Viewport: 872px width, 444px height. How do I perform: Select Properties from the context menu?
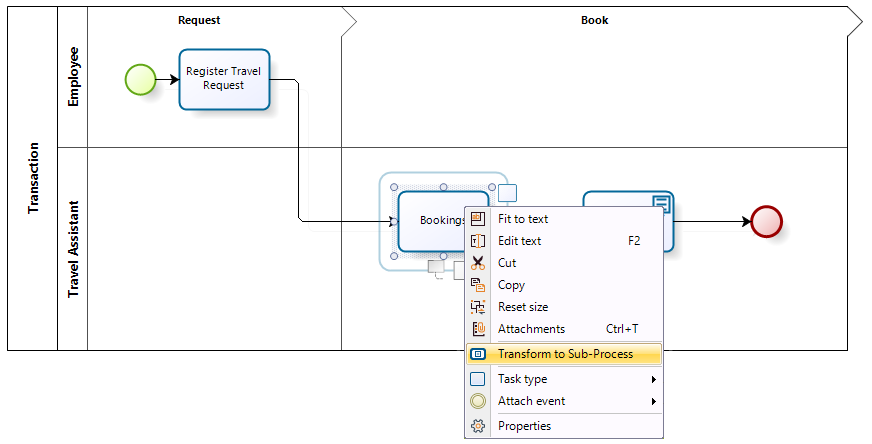click(524, 426)
